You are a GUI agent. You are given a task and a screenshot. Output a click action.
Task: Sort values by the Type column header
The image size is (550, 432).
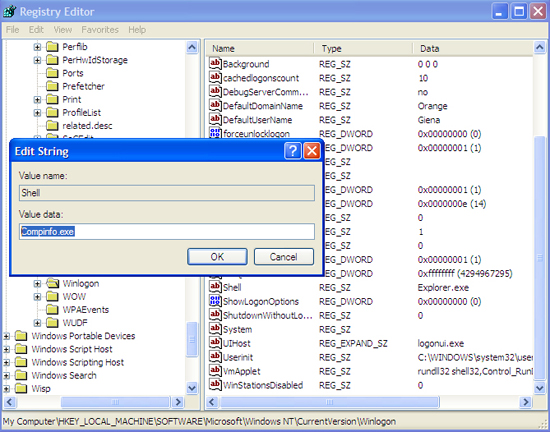pos(363,48)
